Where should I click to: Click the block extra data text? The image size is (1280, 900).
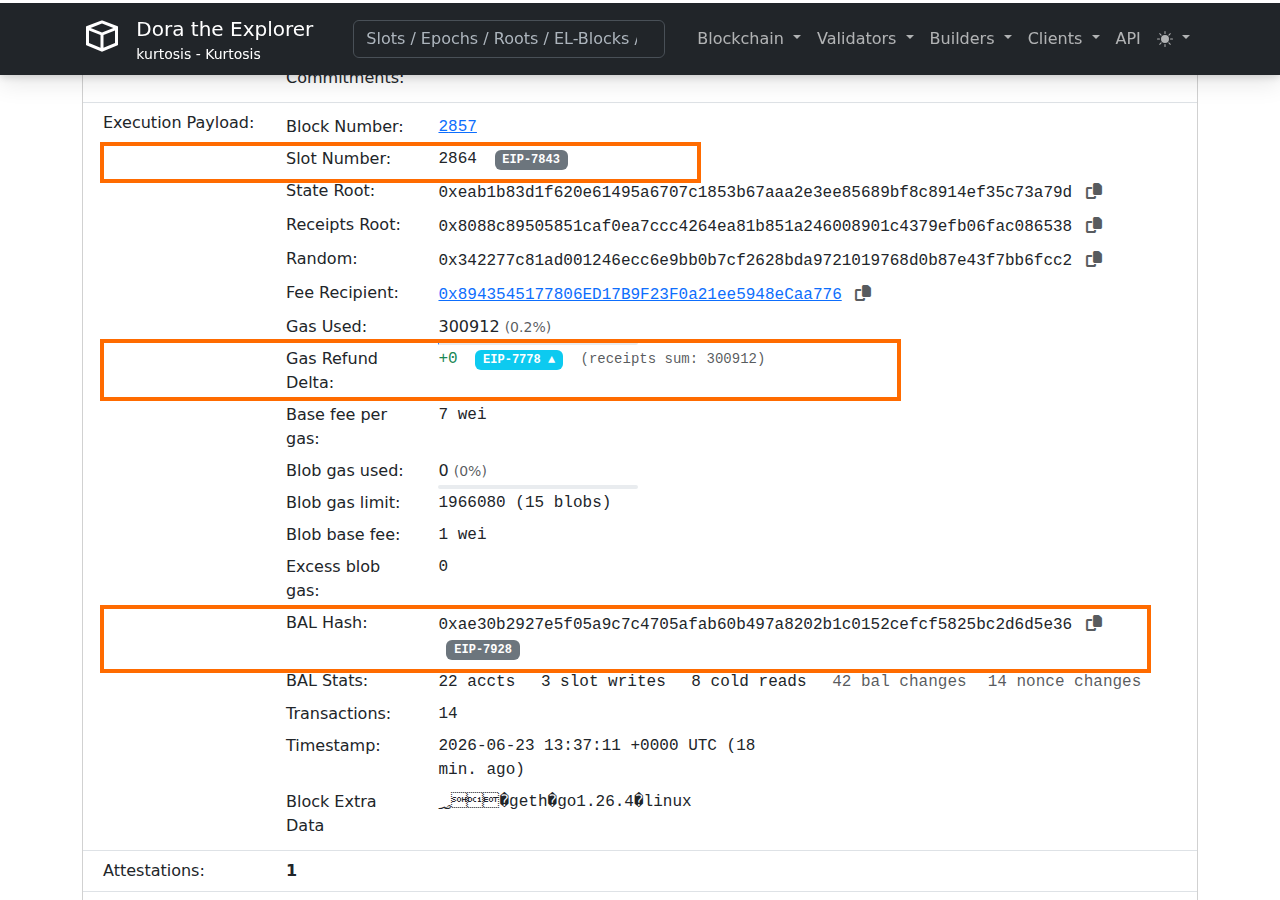point(565,801)
